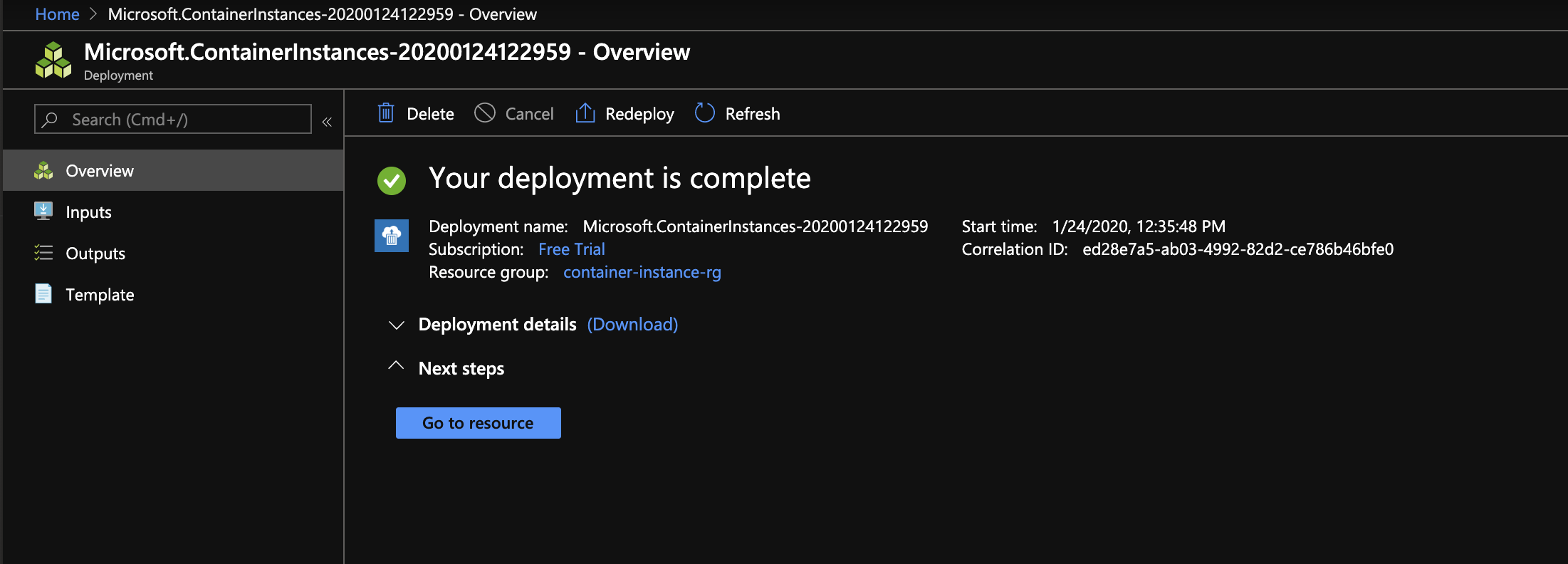The height and width of the screenshot is (564, 1568).
Task: Click the Refresh toolbar label
Action: pos(753,114)
